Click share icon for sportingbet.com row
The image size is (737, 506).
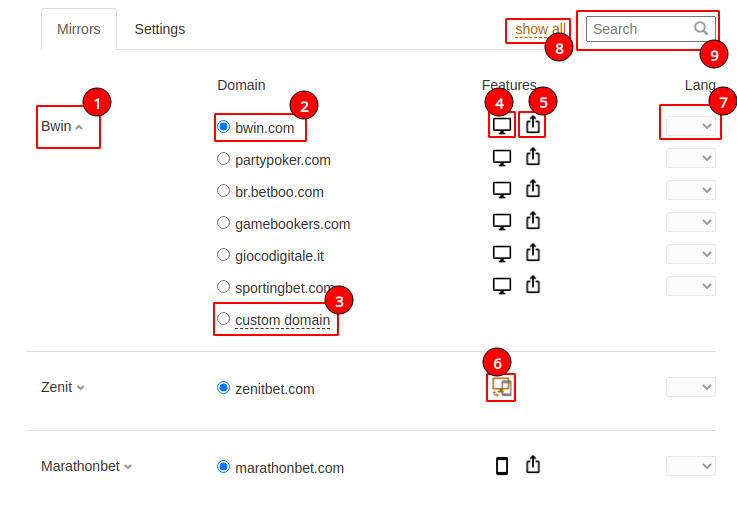[x=533, y=284]
